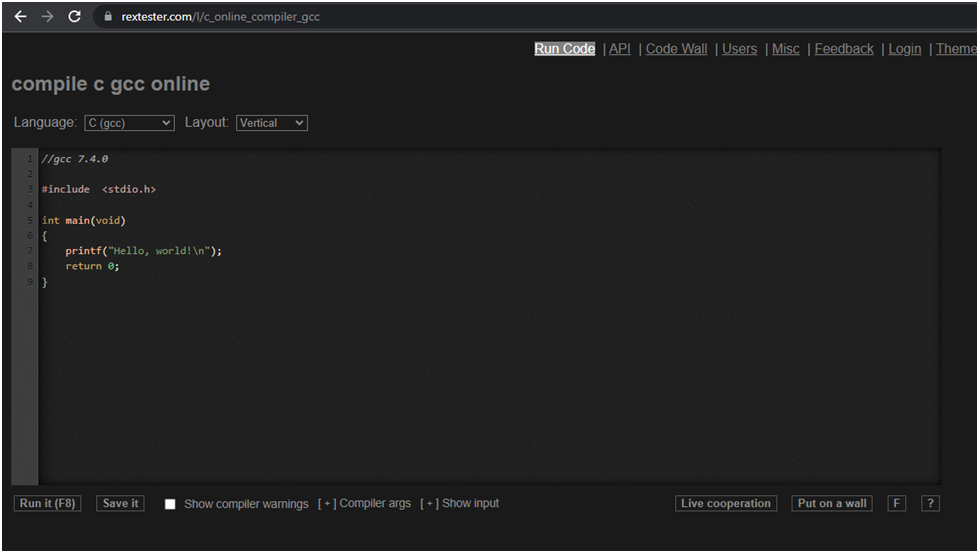Viewport: 979px width, 553px height.
Task: Expand the Compiler args section
Action: pyautogui.click(x=364, y=504)
